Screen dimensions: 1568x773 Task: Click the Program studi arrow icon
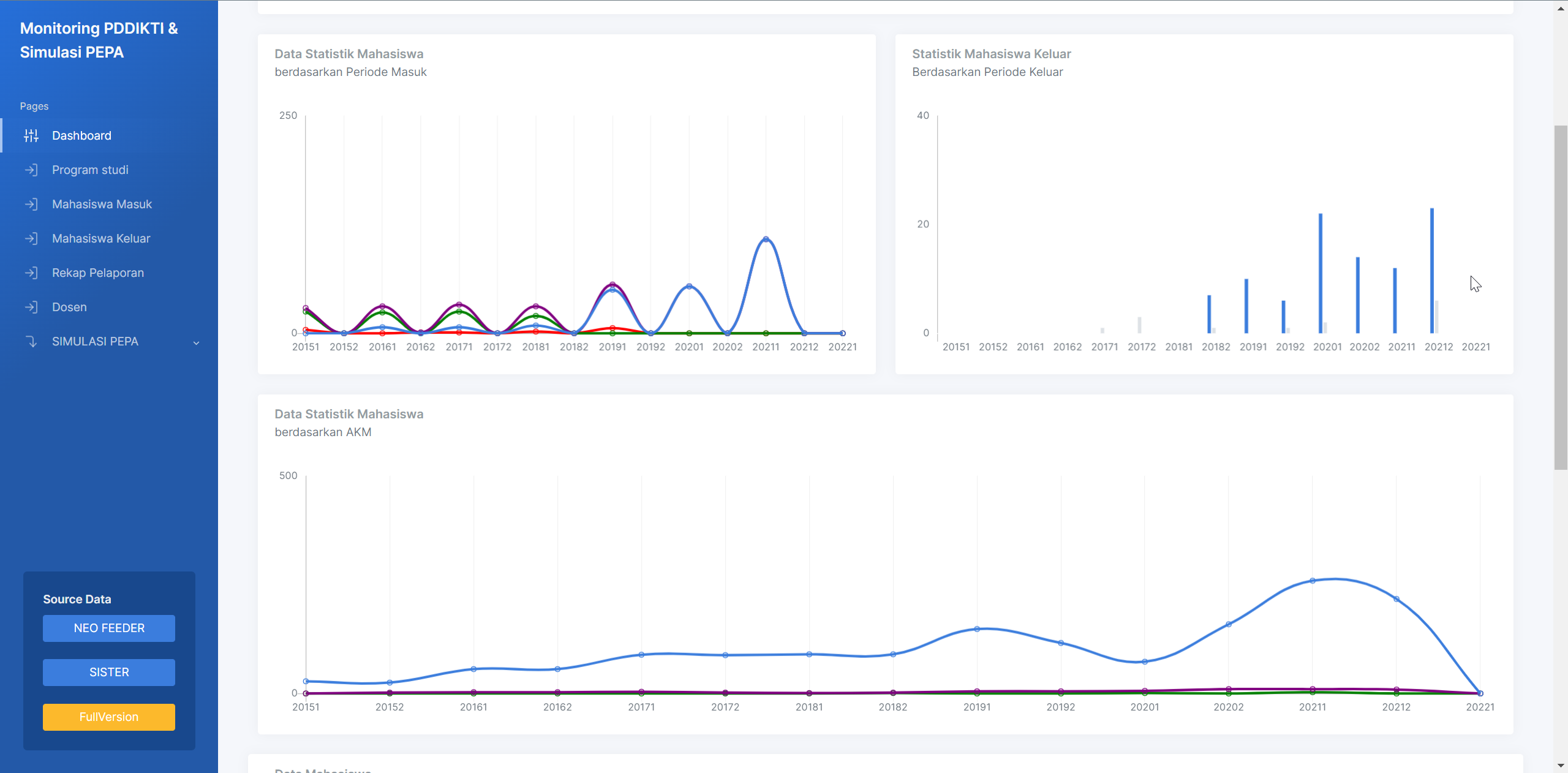coord(31,170)
